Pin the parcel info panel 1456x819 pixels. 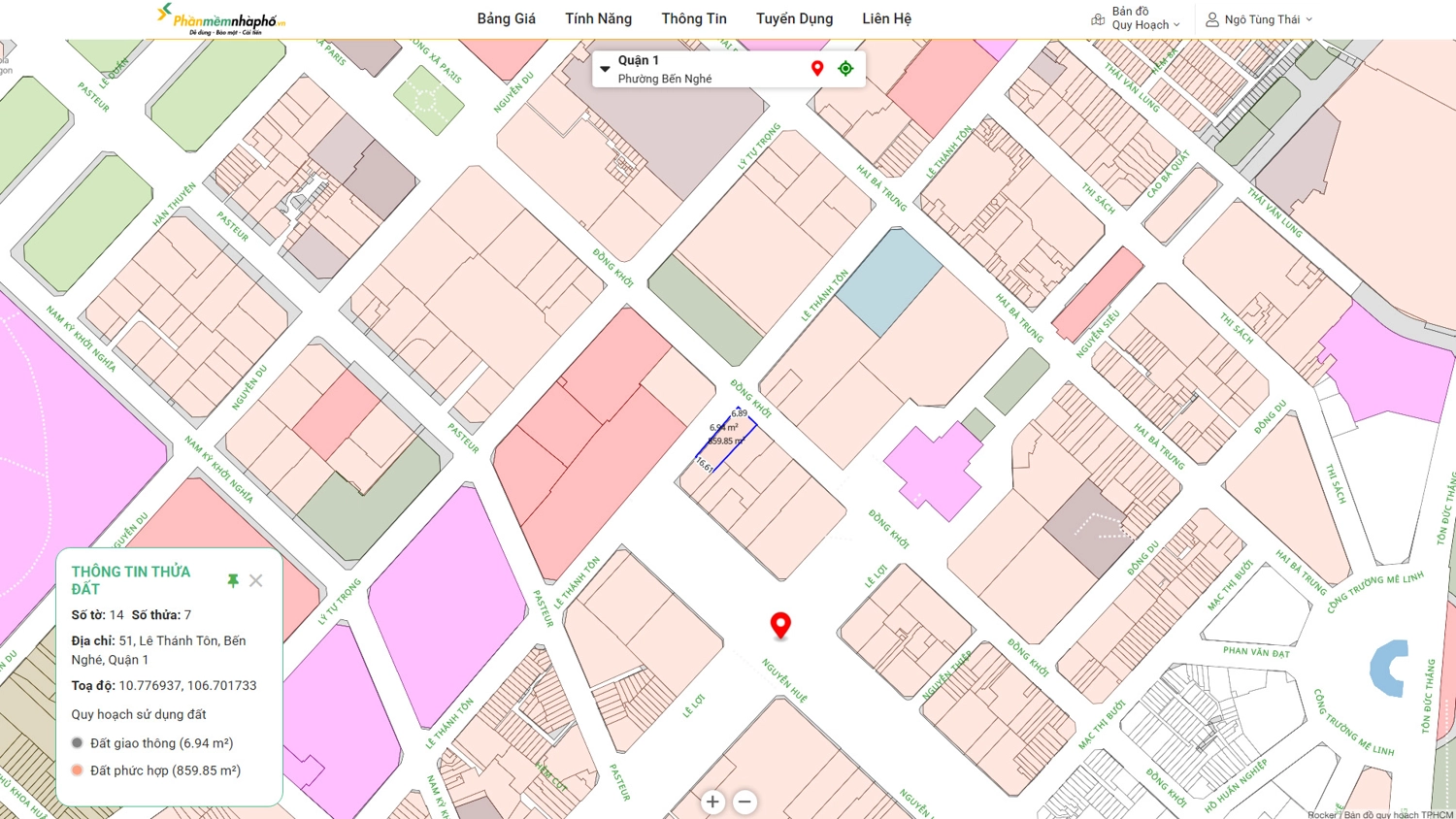233,580
